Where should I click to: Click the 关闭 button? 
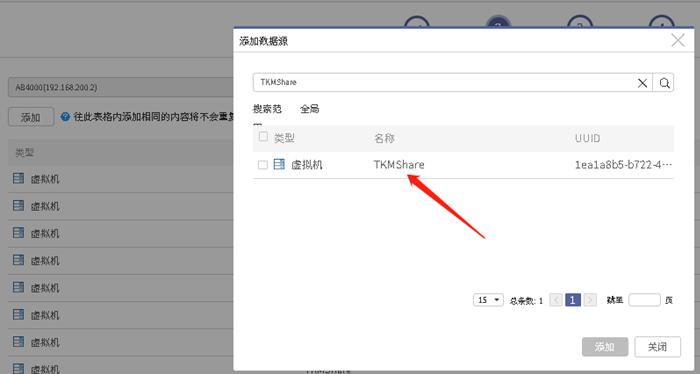tap(658, 347)
